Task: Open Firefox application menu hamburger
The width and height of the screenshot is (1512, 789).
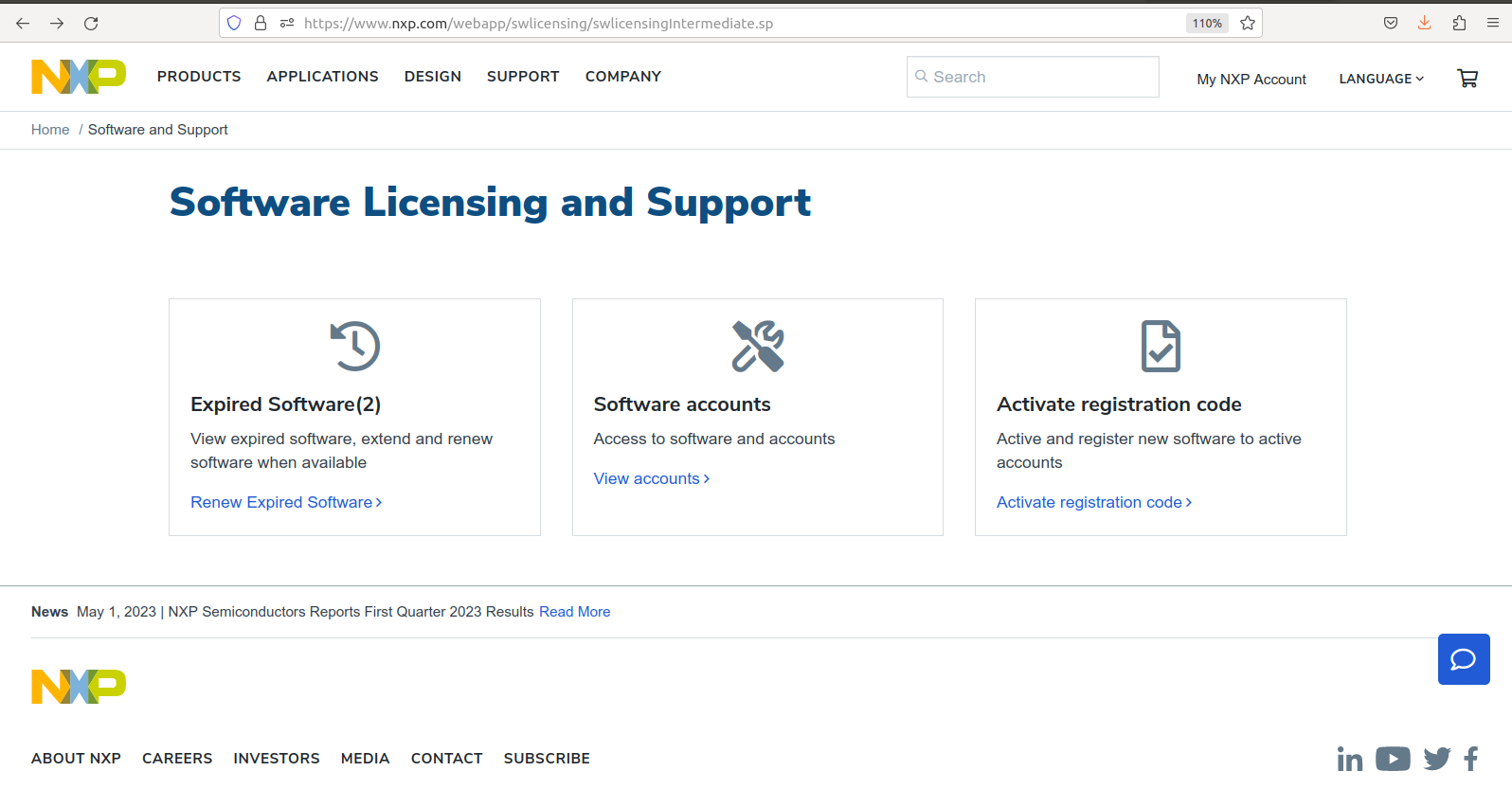Action: click(x=1493, y=23)
